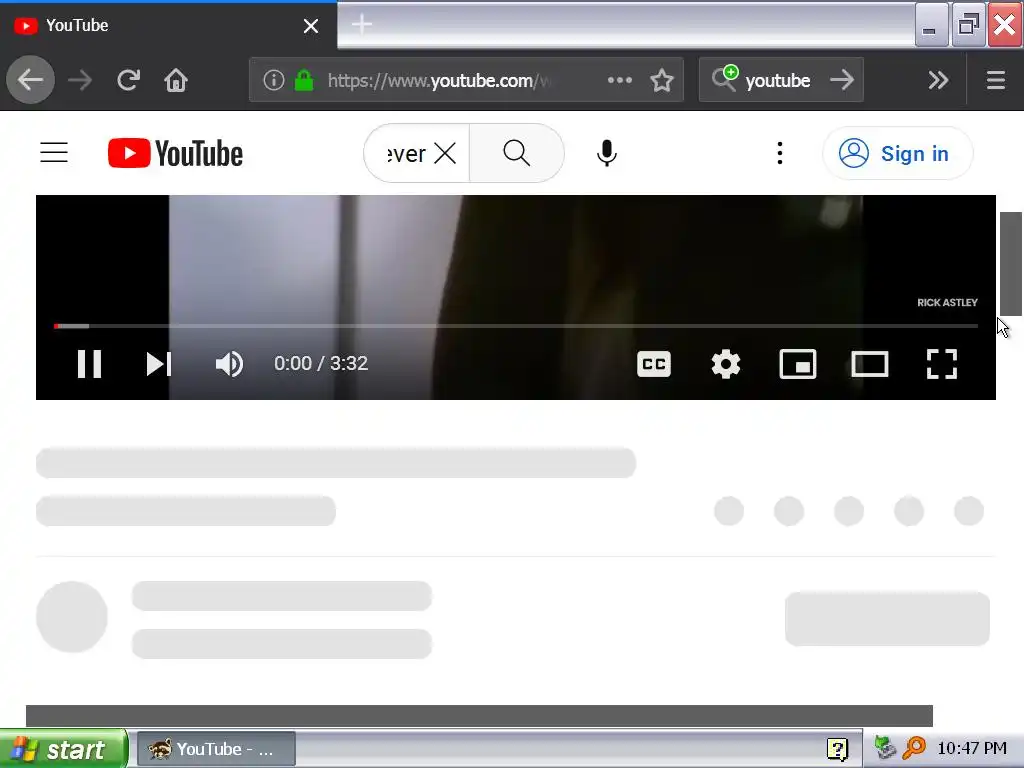Click the magnifier tray icon
Image resolution: width=1024 pixels, height=768 pixels.
coord(914,747)
